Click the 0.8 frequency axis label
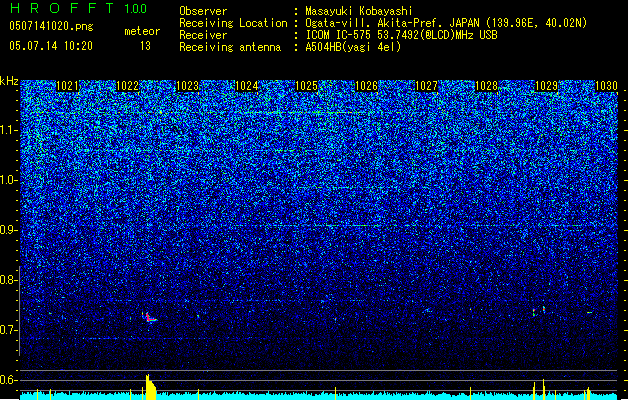Image resolution: width=629 pixels, height=400 pixels. point(9,280)
